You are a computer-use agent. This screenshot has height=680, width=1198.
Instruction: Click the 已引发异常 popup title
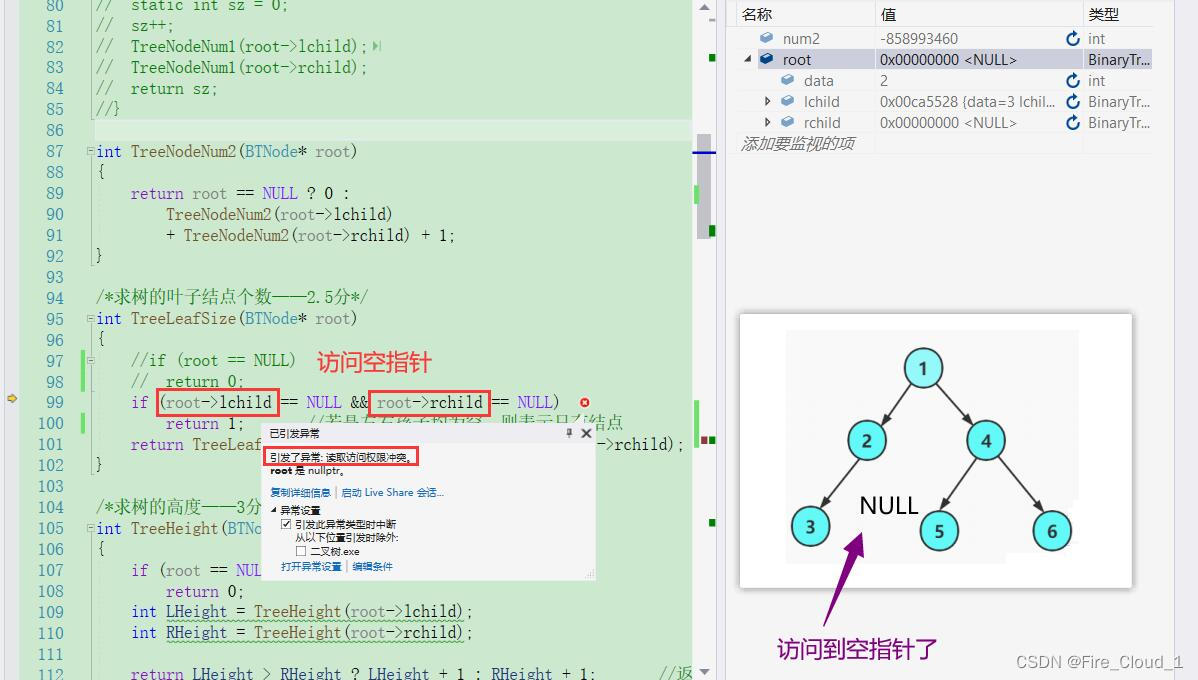click(x=294, y=433)
